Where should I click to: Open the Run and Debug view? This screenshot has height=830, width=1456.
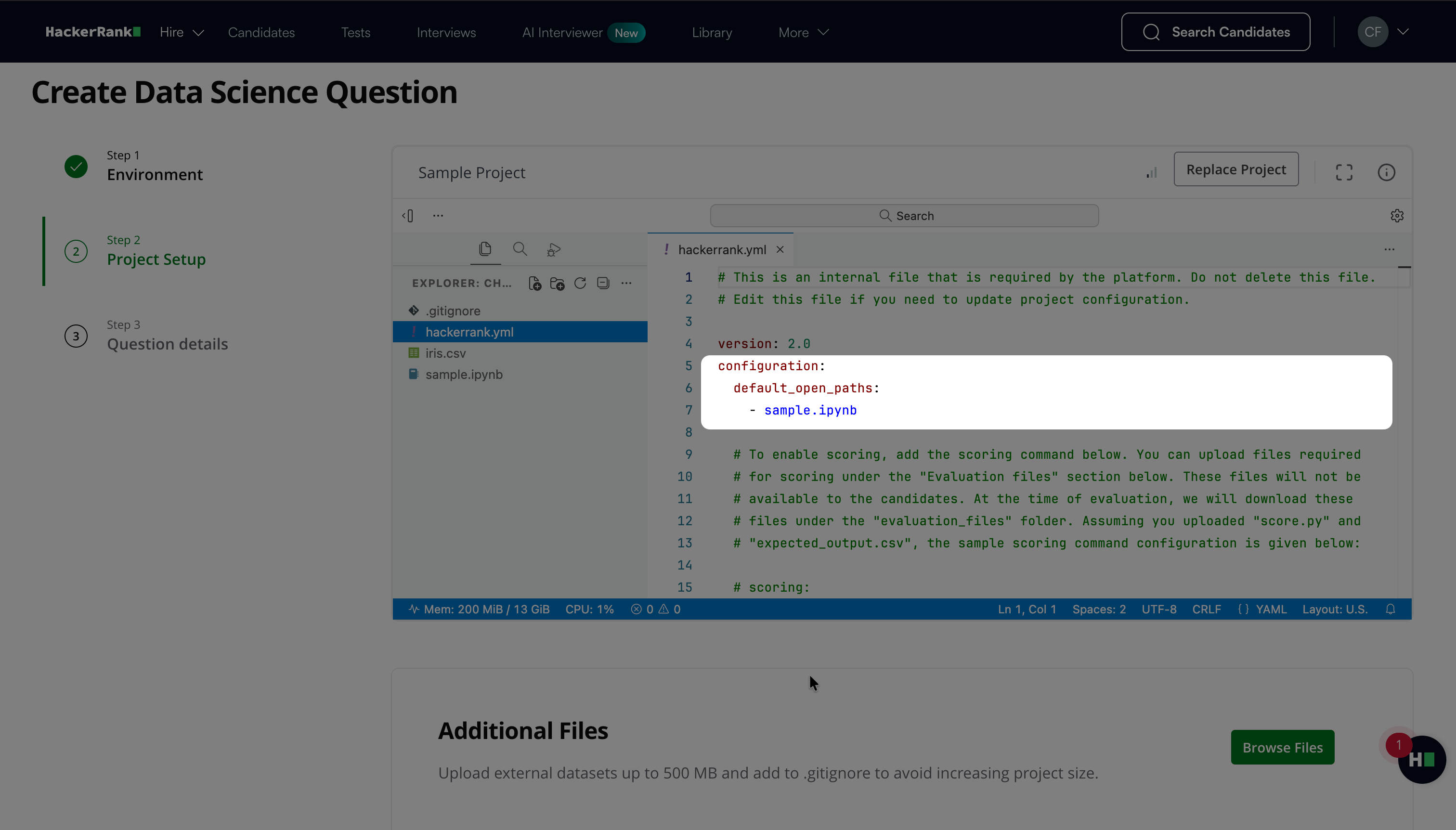[554, 250]
